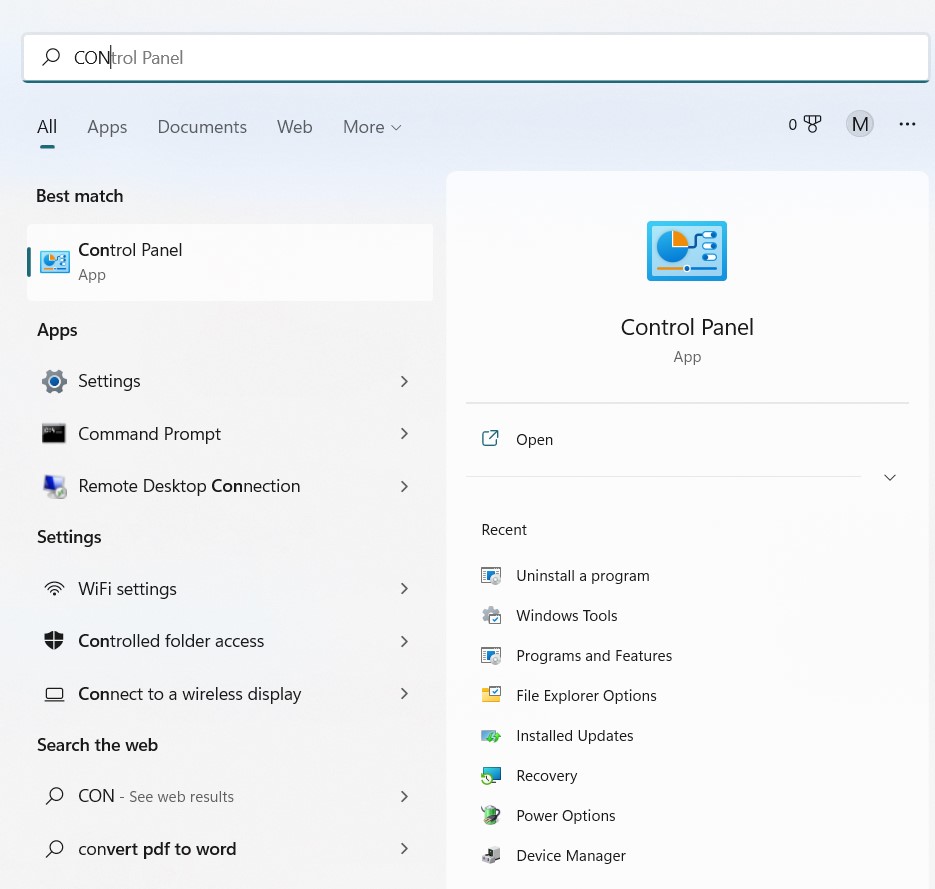The image size is (935, 889).
Task: Launch Command Prompt from Apps
Action: [x=149, y=433]
